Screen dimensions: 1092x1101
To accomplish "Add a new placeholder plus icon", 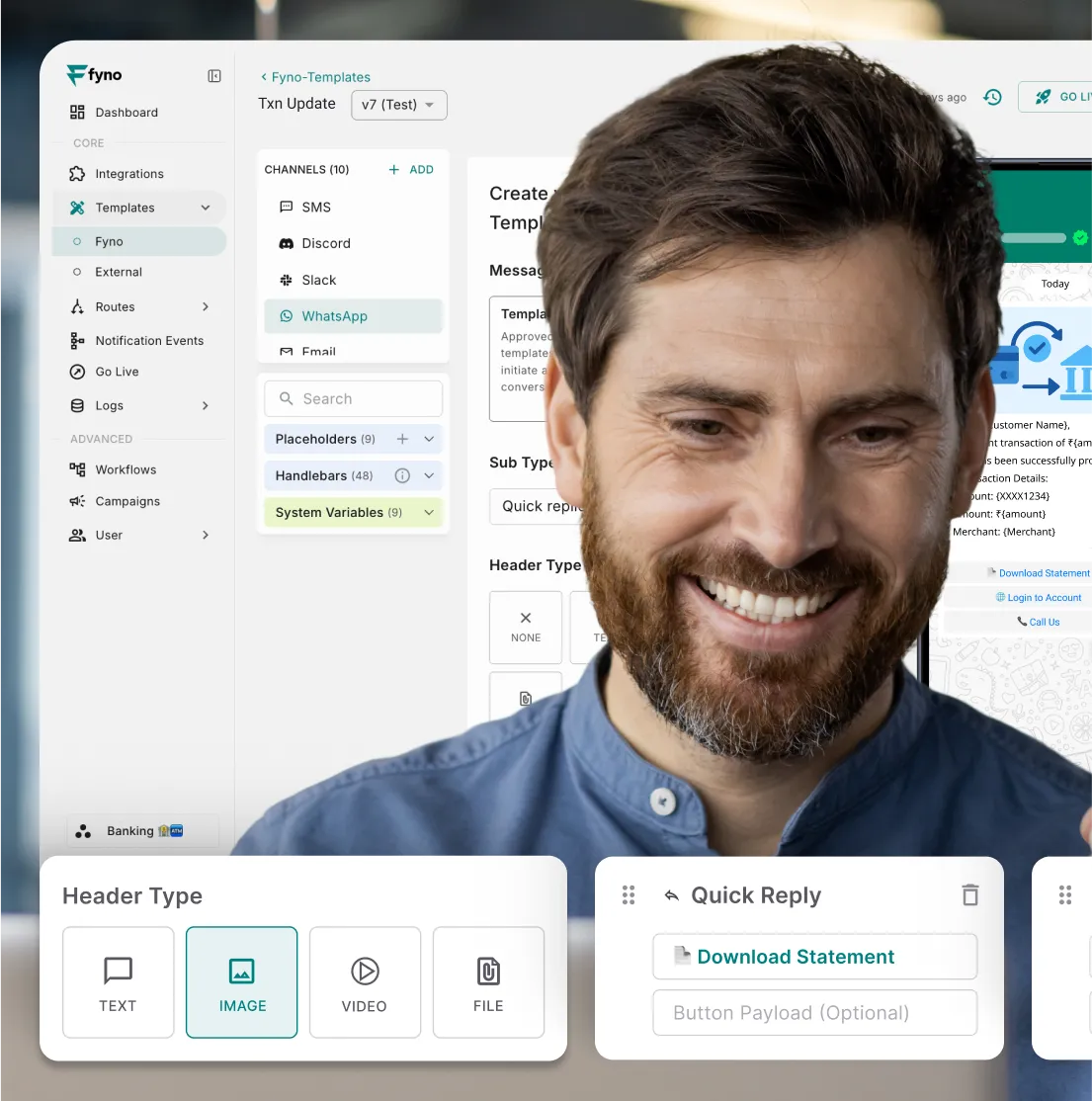I will point(402,439).
